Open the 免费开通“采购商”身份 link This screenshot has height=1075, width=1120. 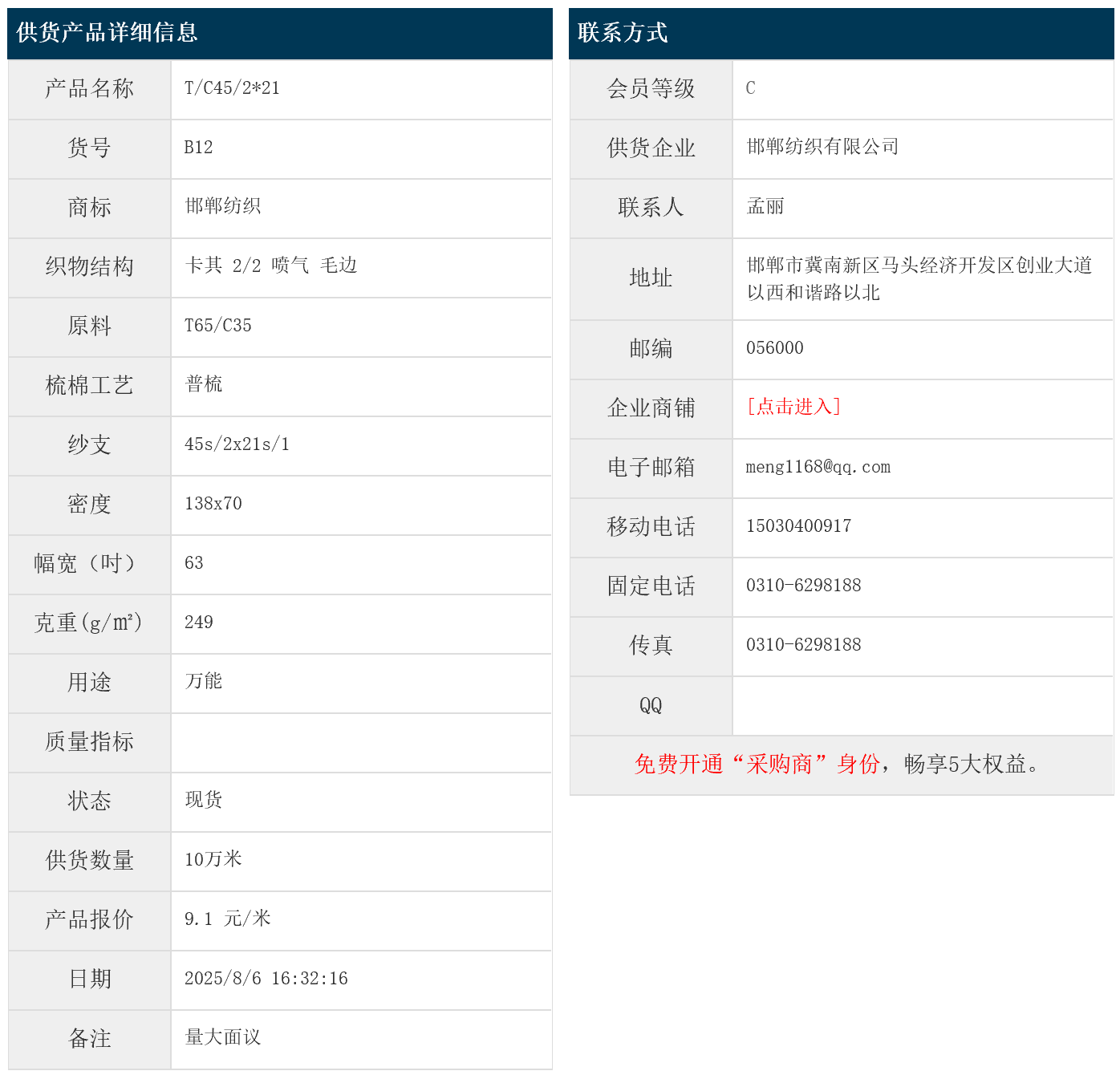(x=757, y=765)
